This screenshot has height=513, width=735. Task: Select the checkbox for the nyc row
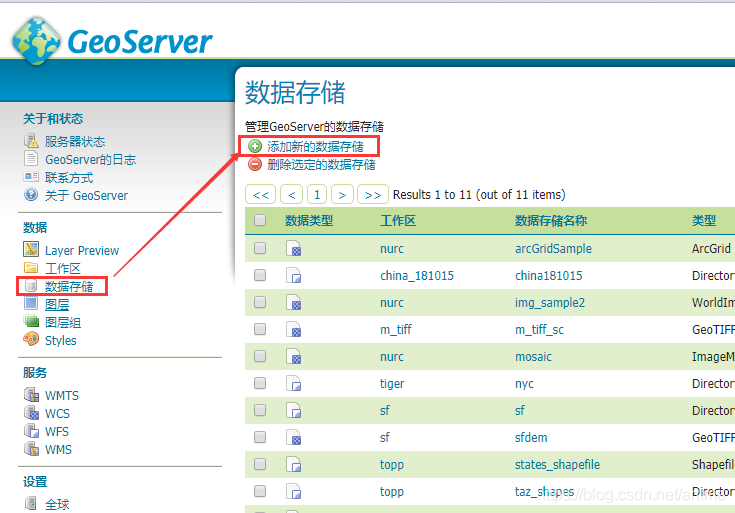click(260, 383)
